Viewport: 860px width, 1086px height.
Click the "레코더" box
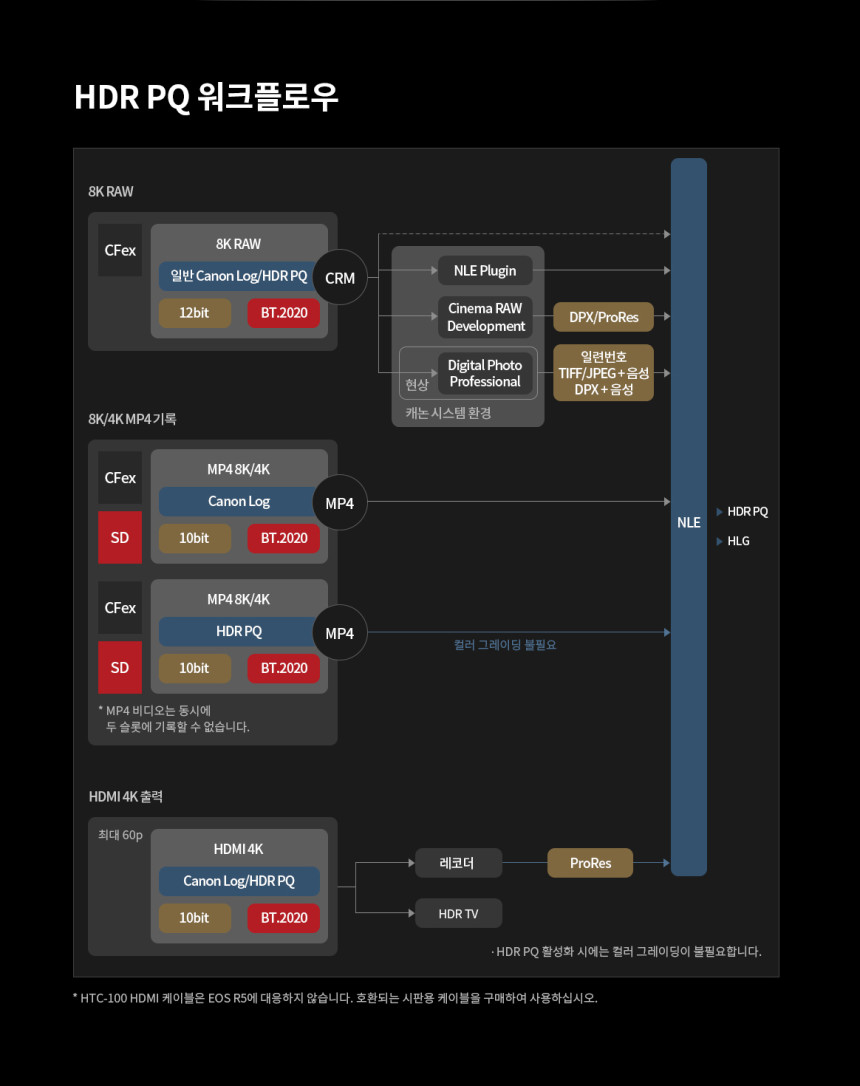tap(458, 863)
